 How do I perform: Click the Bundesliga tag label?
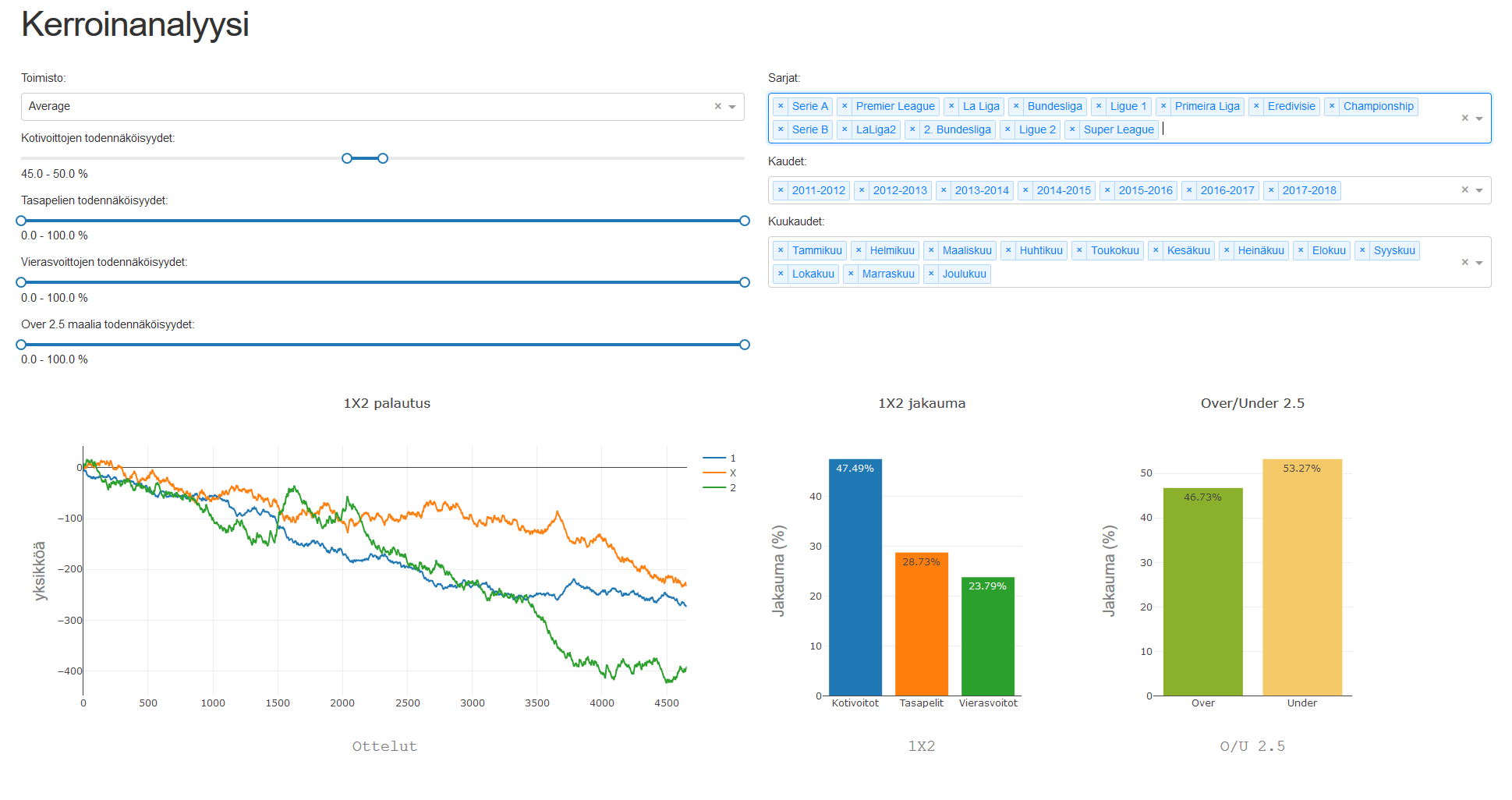[x=1054, y=106]
